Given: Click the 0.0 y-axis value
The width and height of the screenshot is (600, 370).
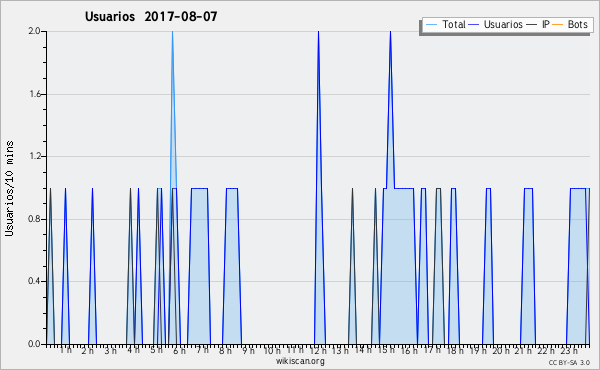Looking at the screenshot, I should pos(34,344).
